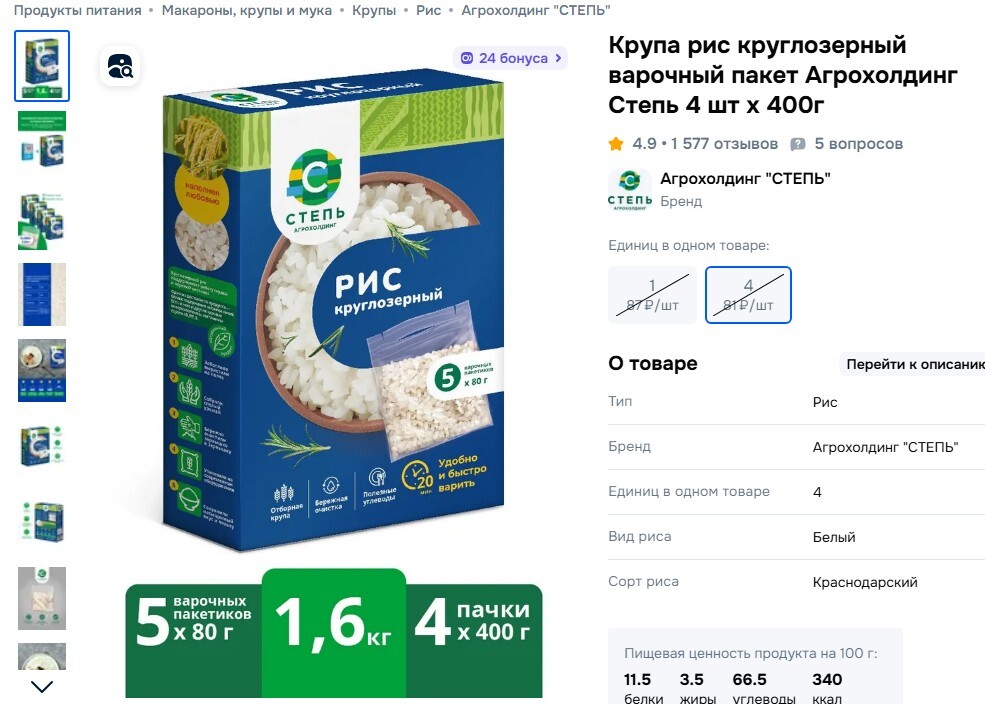985x704 pixels.
Task: Click the questions speech bubble icon
Action: (x=798, y=144)
